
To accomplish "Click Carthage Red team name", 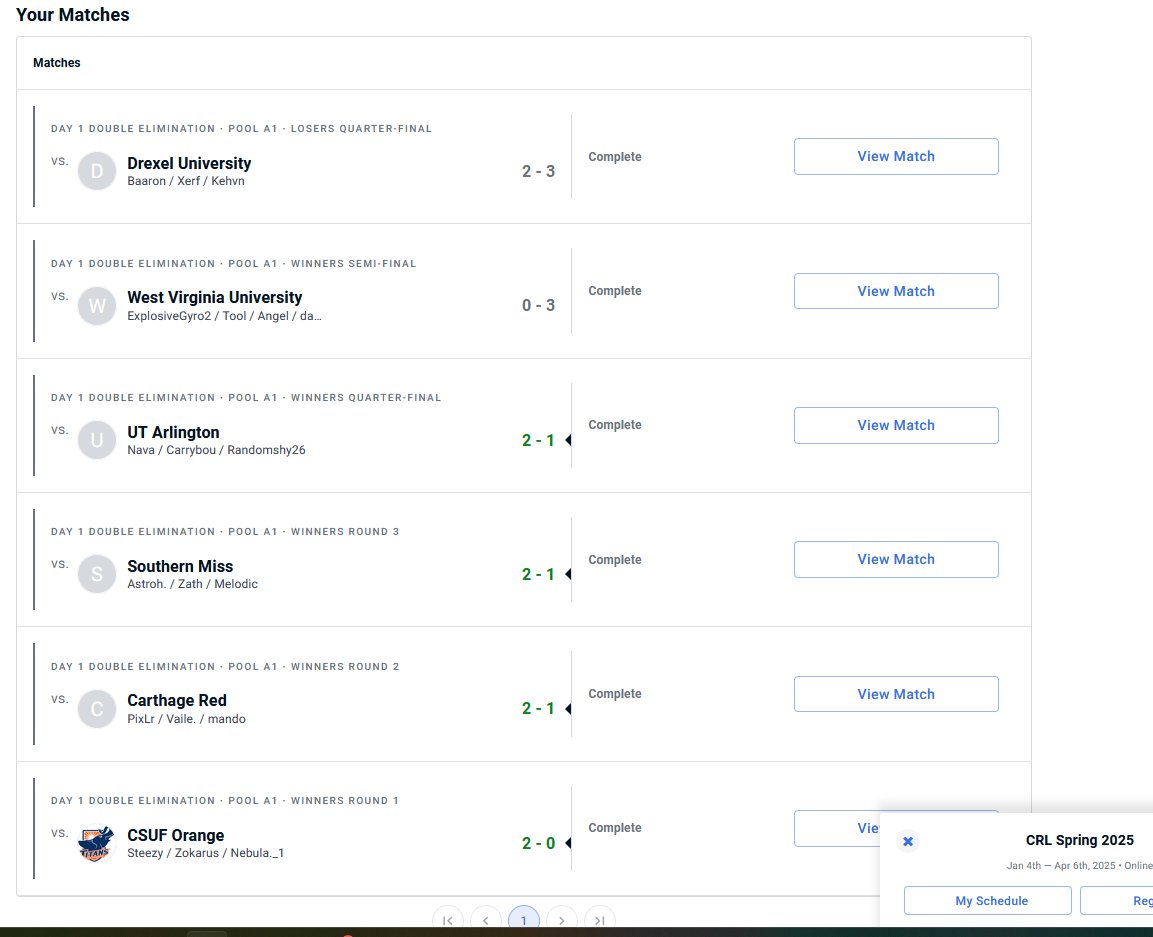I will pyautogui.click(x=177, y=700).
